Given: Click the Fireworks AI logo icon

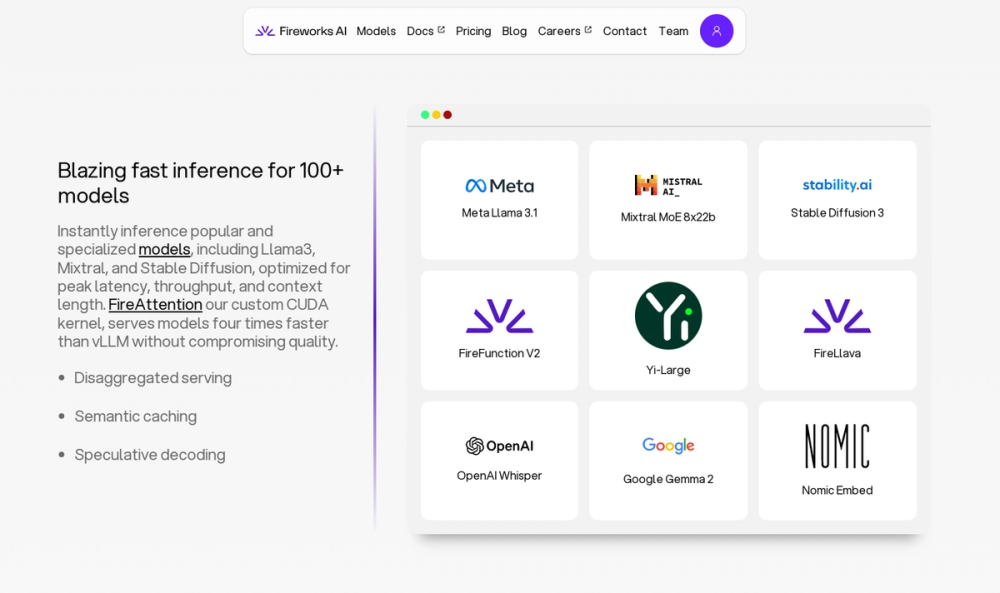Looking at the screenshot, I should click(x=265, y=31).
